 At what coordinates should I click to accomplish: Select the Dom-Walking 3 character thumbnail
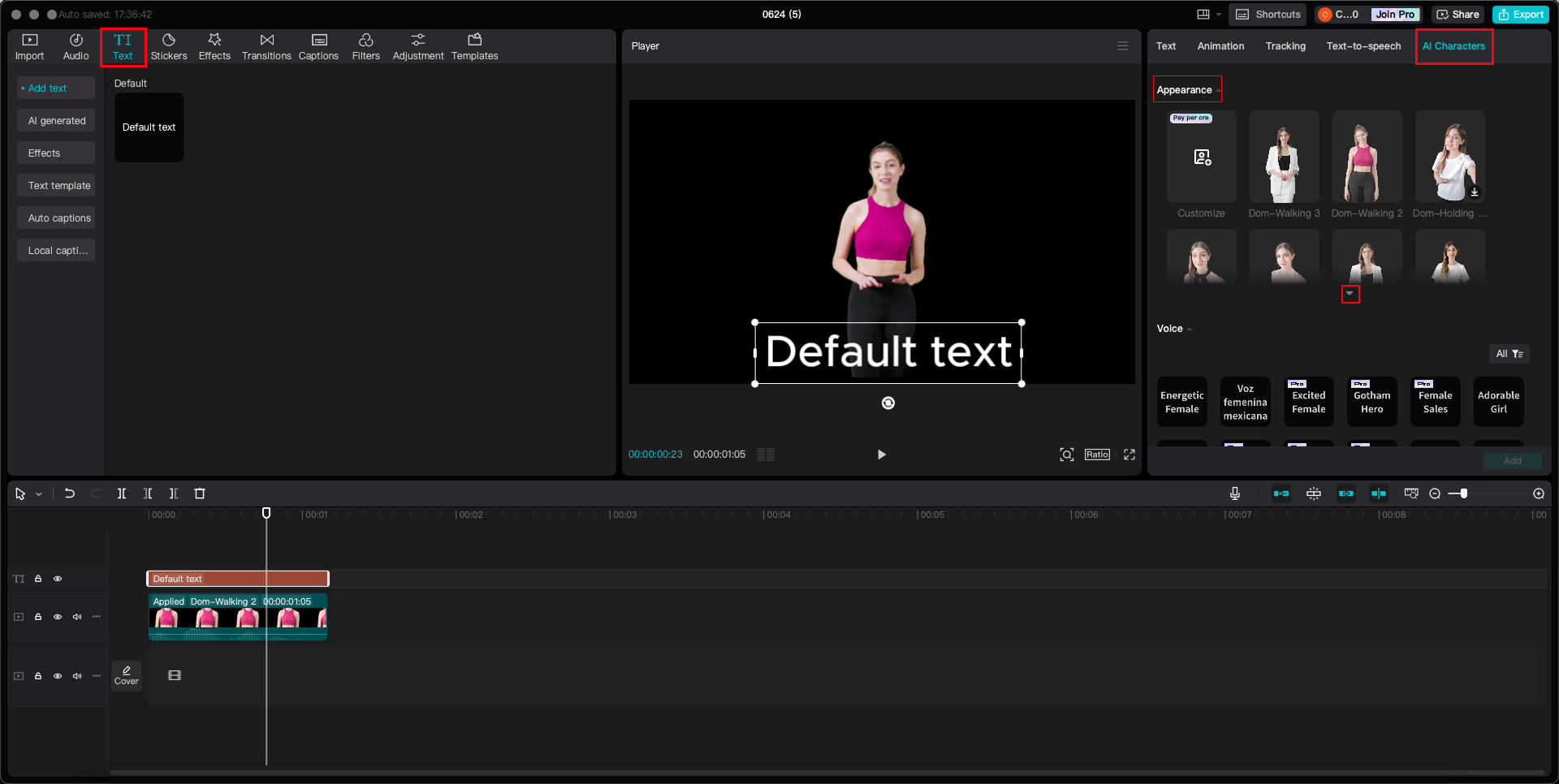point(1284,157)
